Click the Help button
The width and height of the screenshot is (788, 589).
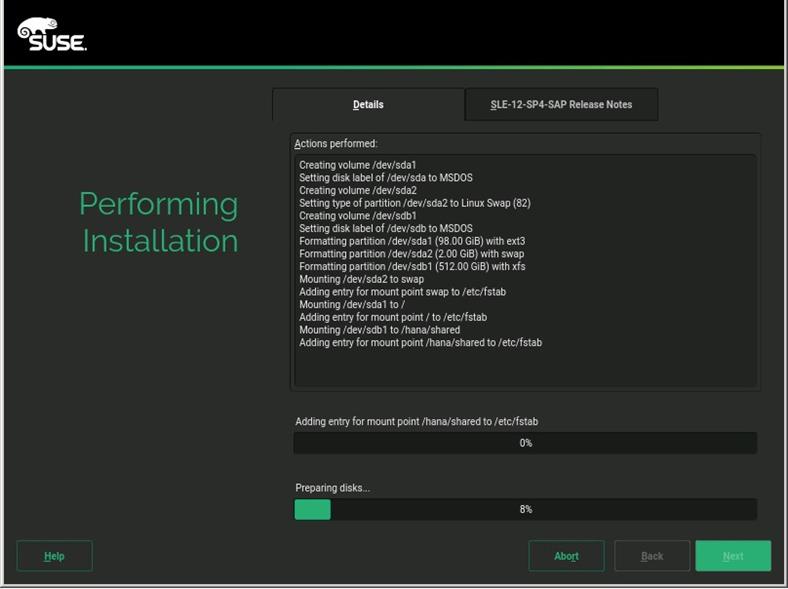[x=54, y=556]
